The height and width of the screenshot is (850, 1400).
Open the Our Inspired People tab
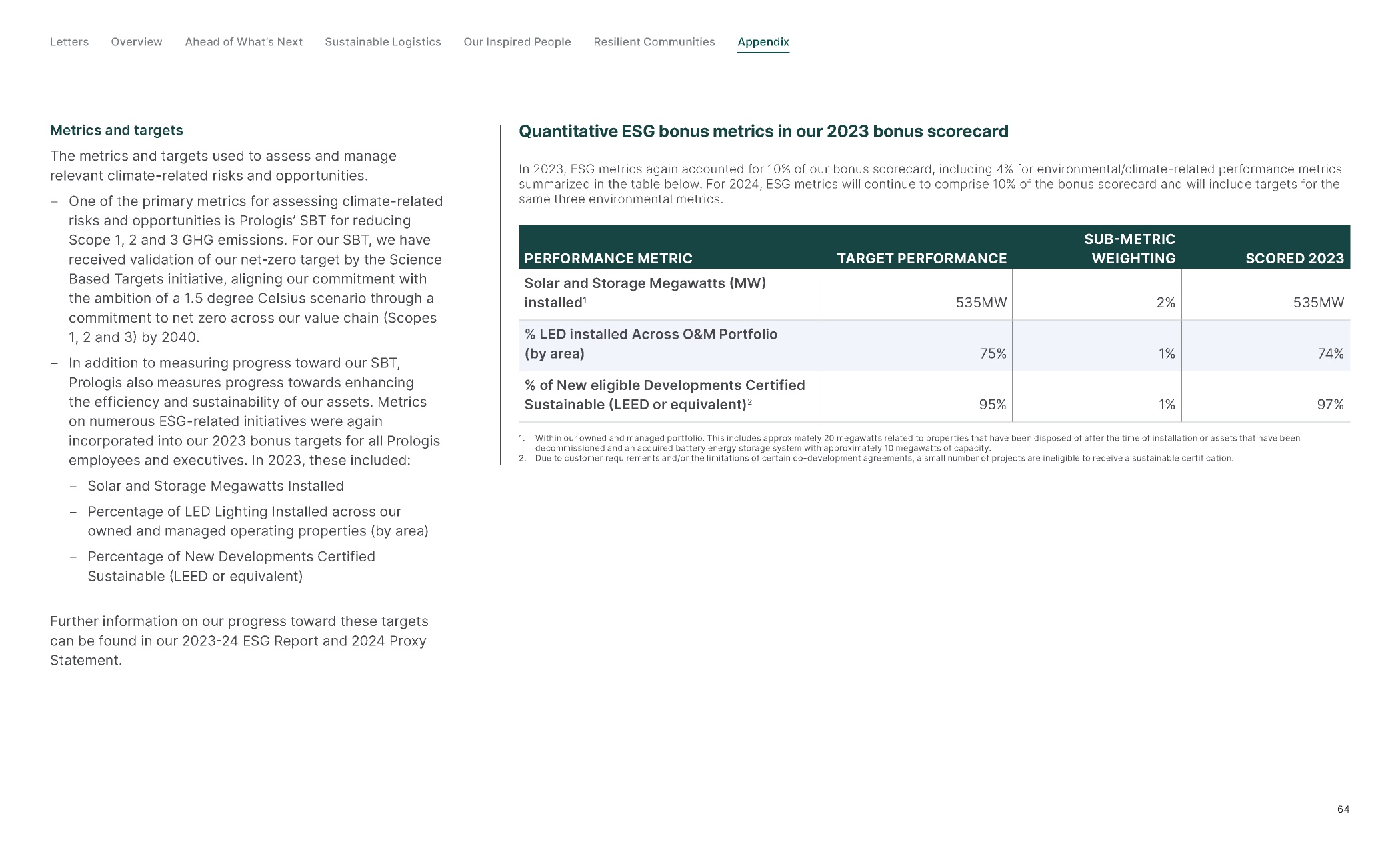point(517,42)
